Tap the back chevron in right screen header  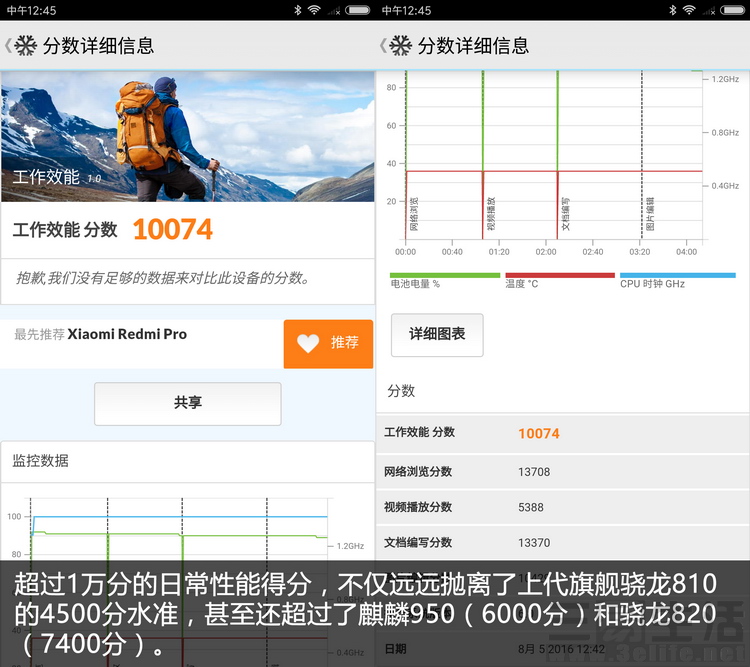click(383, 46)
